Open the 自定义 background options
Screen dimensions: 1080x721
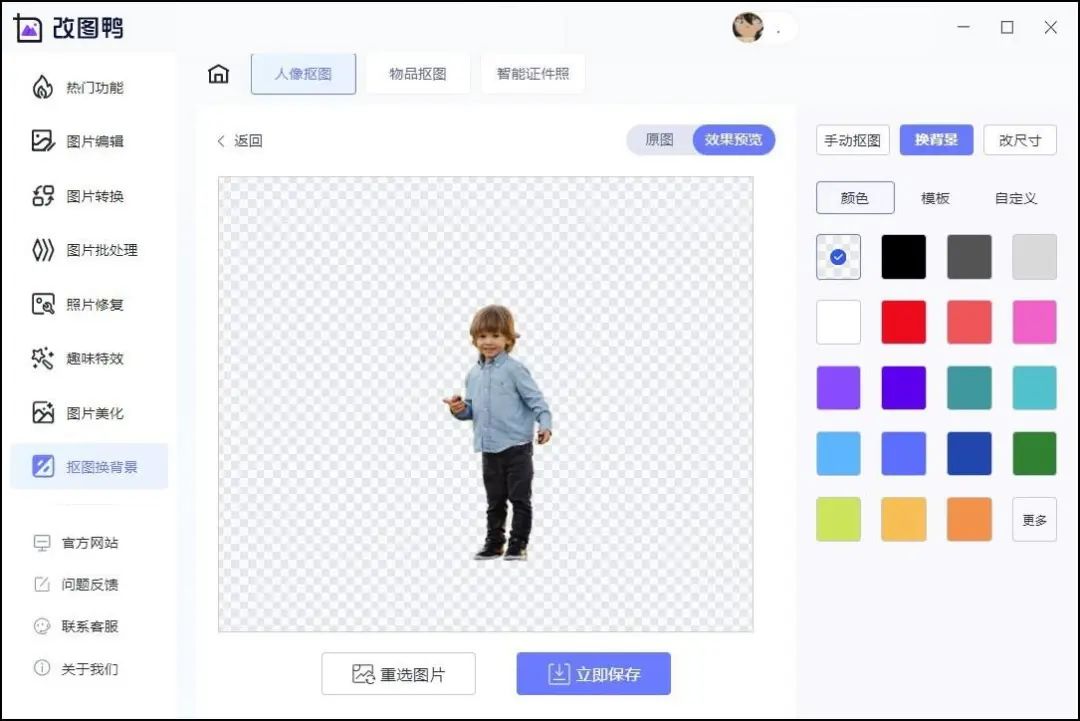click(x=1014, y=197)
